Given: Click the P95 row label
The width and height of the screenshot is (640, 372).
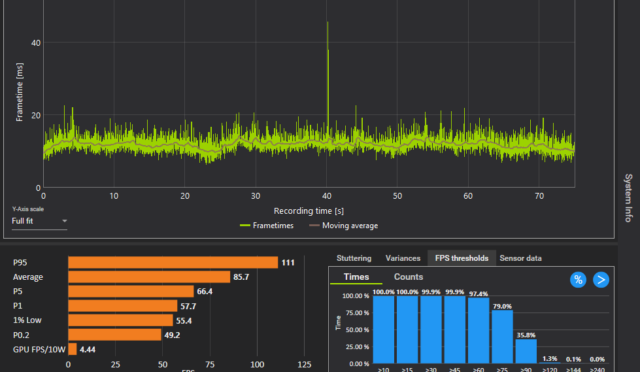Looking at the screenshot, I should (20, 263).
